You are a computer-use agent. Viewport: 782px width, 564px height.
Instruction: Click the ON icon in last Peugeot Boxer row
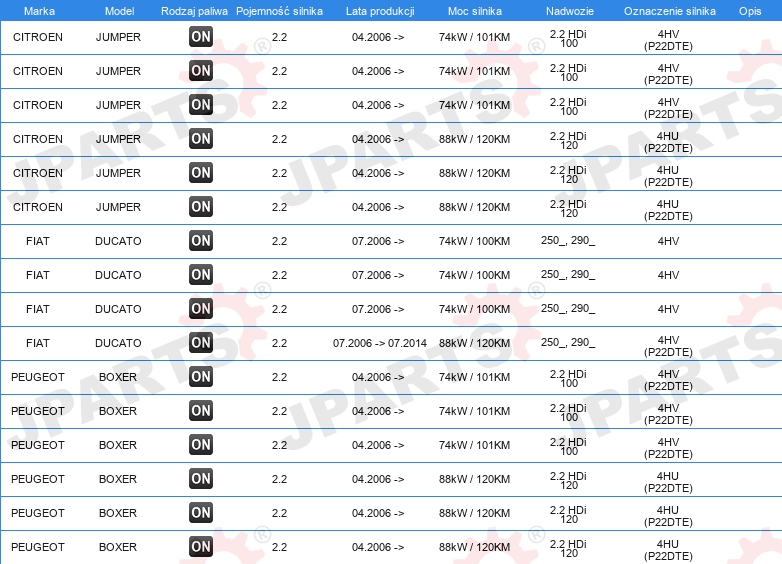[x=201, y=547]
